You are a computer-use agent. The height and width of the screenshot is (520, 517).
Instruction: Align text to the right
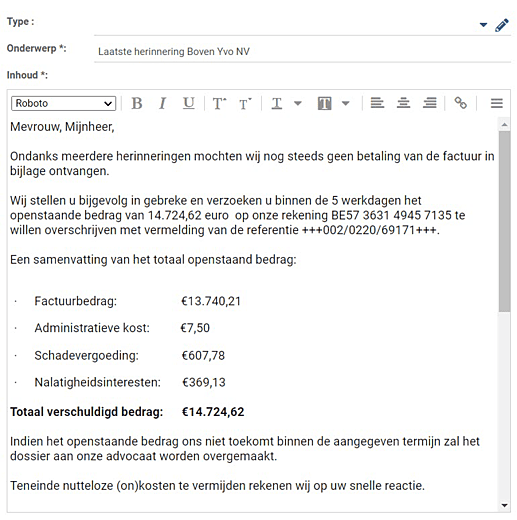(x=430, y=103)
